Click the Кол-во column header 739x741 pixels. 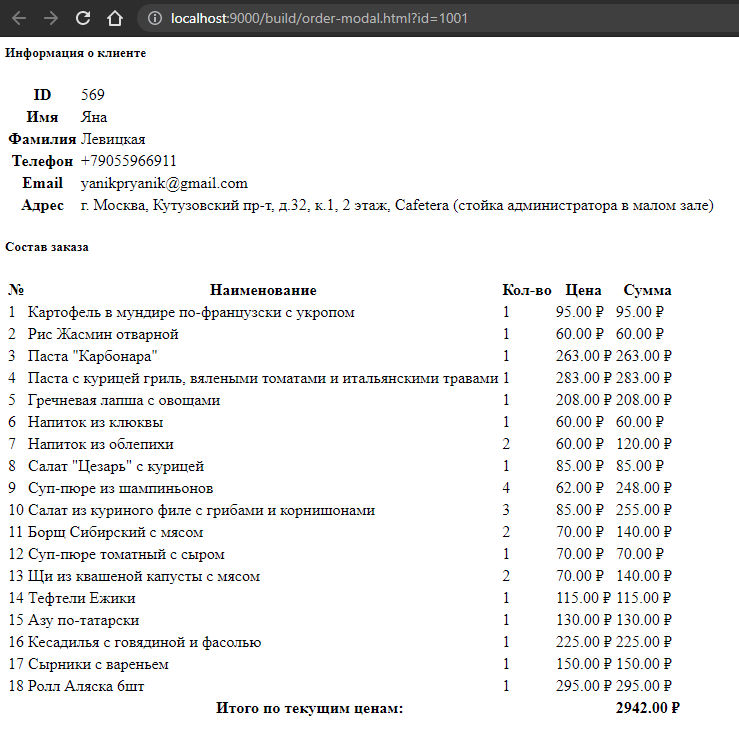527,290
